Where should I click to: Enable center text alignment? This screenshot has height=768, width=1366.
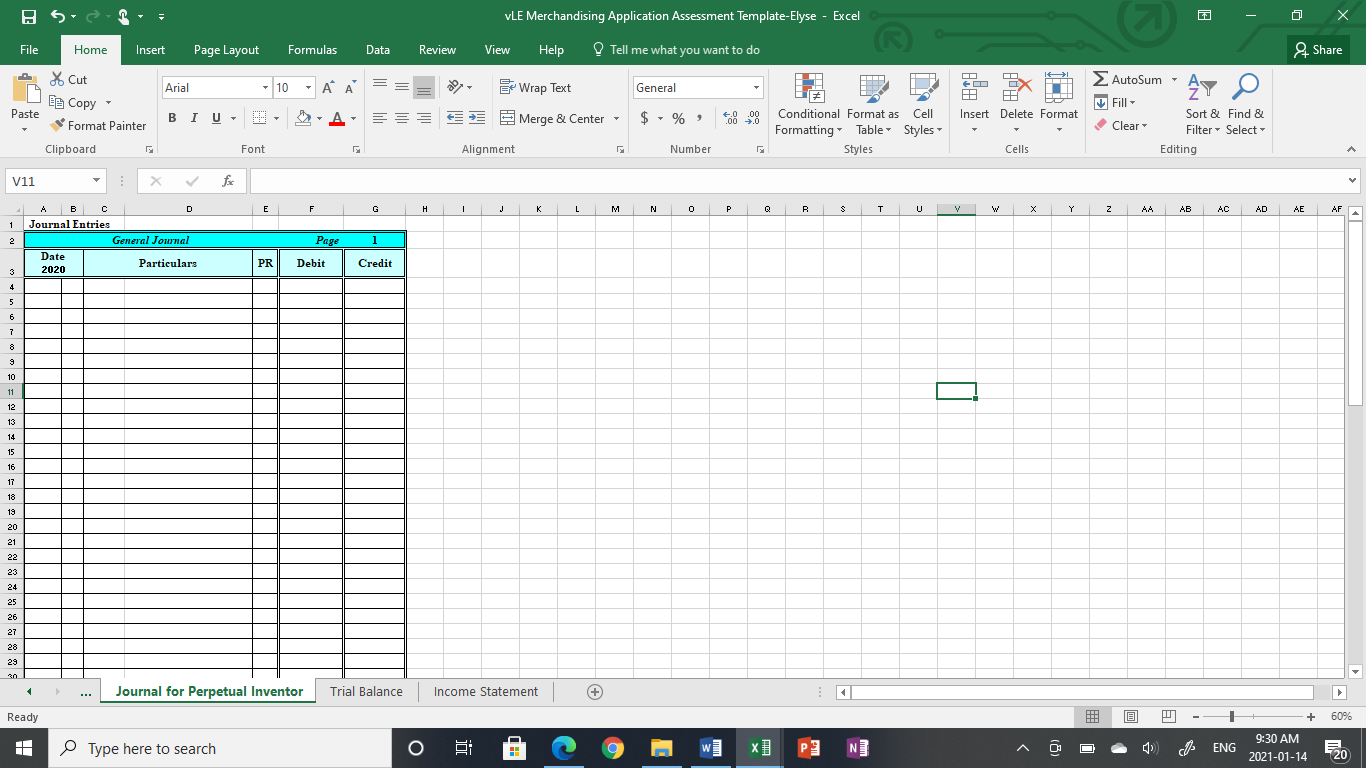(402, 118)
